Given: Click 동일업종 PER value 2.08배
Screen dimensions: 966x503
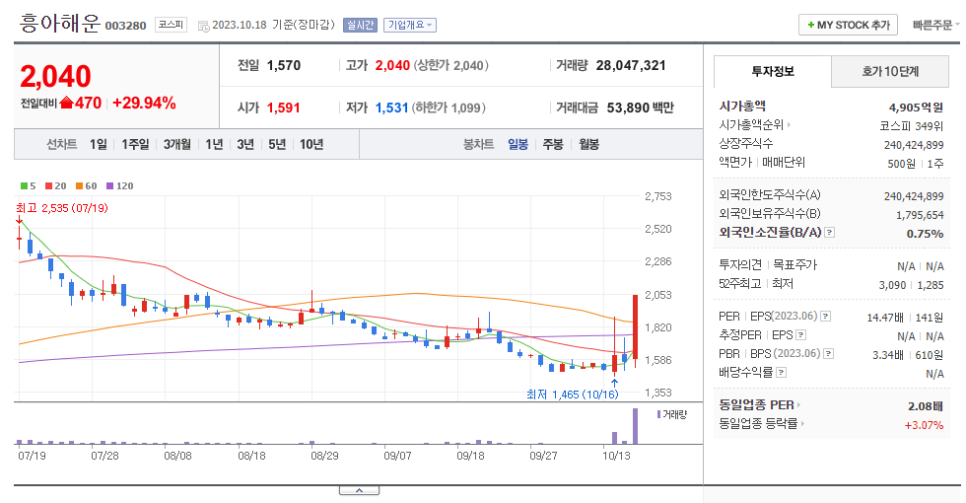Looking at the screenshot, I should point(925,406).
